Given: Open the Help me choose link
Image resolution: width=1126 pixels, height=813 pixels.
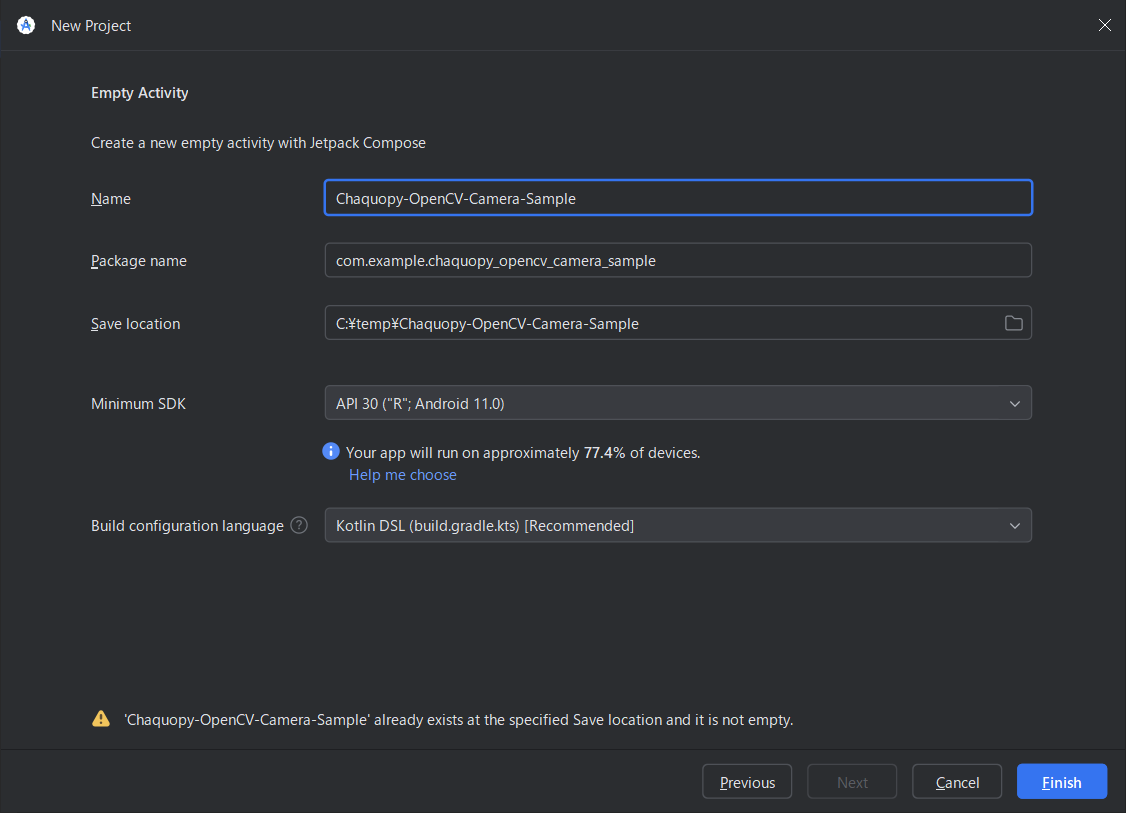Looking at the screenshot, I should pyautogui.click(x=403, y=475).
